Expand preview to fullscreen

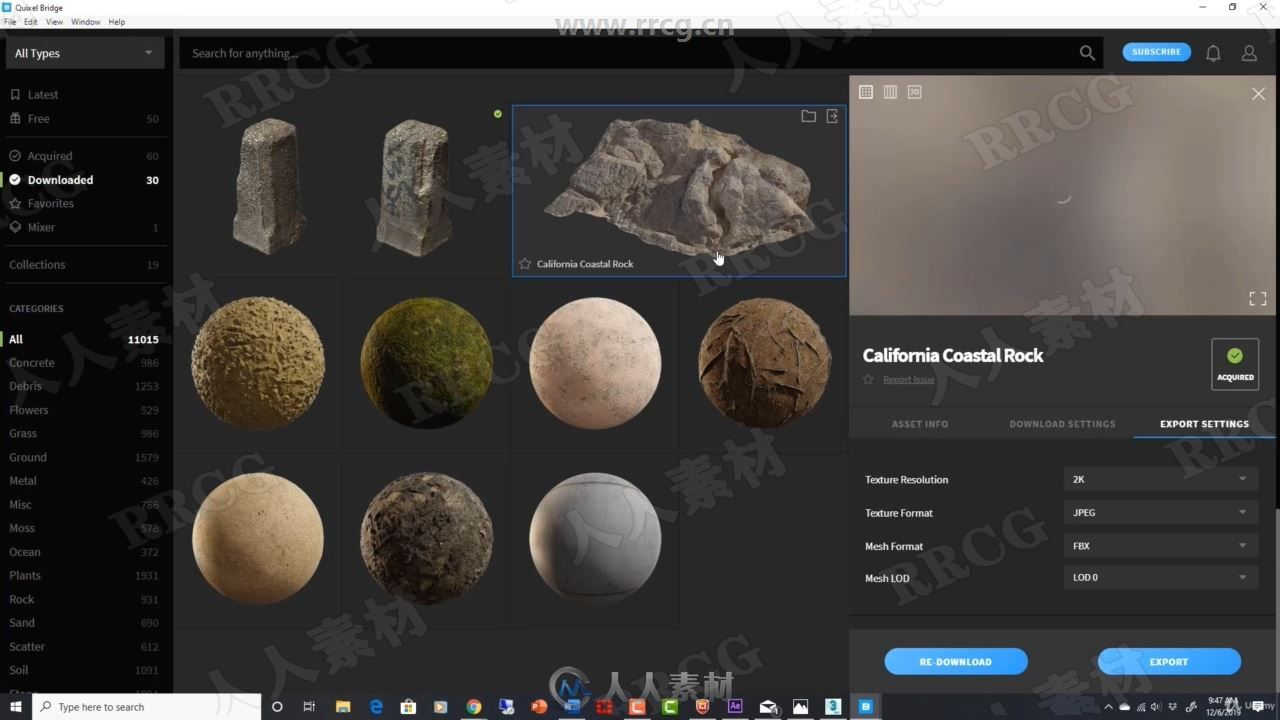1258,298
